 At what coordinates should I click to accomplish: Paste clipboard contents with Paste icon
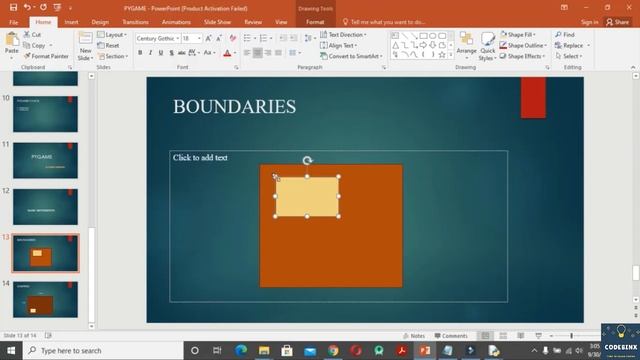(12, 39)
